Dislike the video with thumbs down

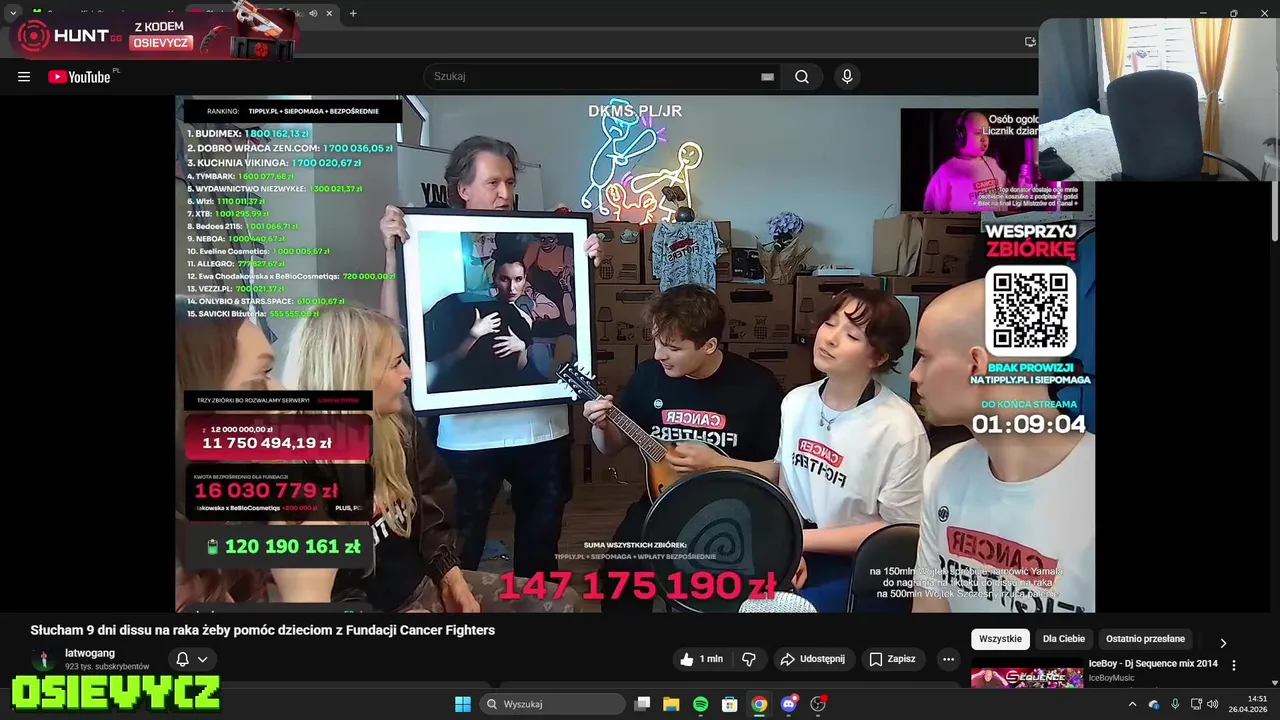coord(748,659)
